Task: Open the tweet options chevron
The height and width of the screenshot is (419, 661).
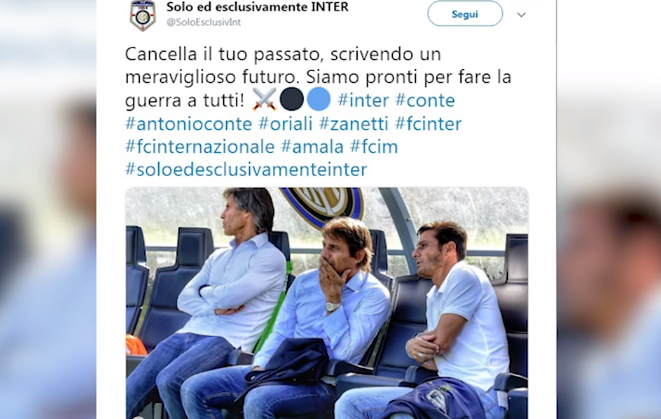Action: [x=521, y=15]
